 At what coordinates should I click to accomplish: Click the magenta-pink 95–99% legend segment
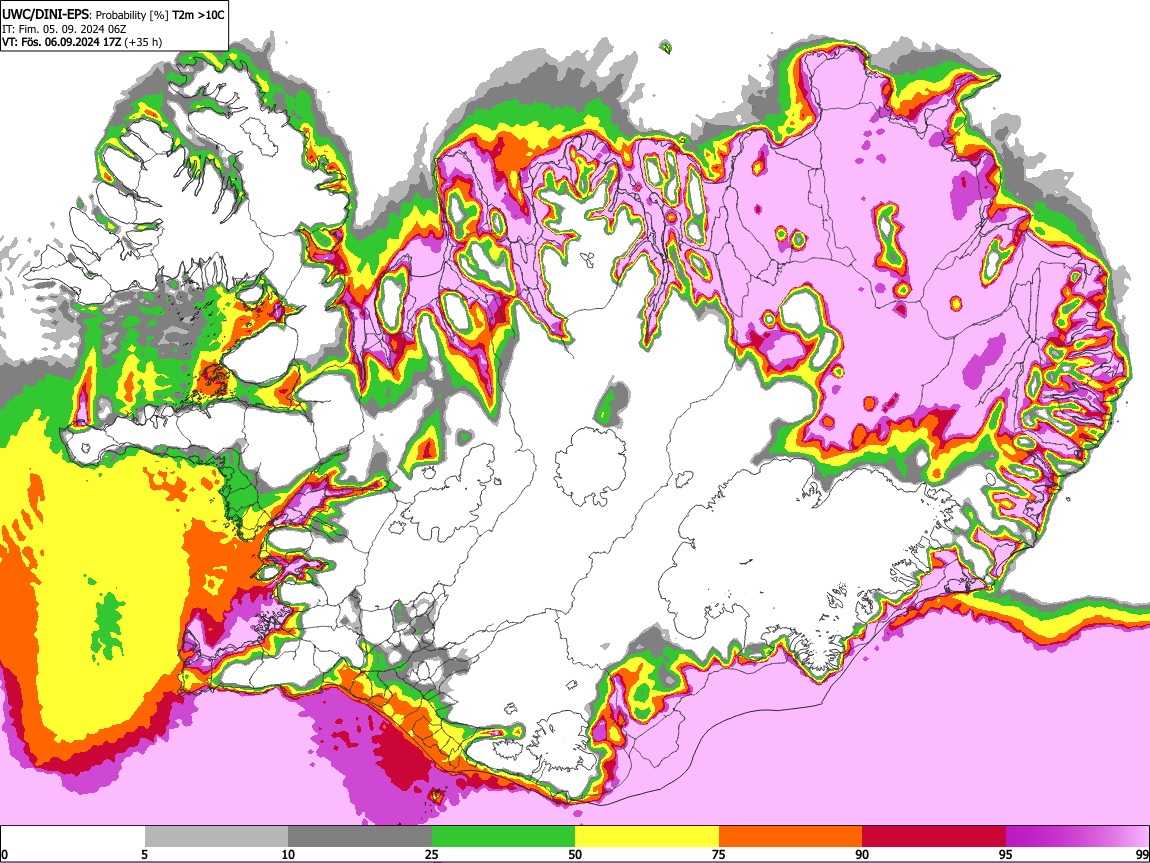point(1077,837)
